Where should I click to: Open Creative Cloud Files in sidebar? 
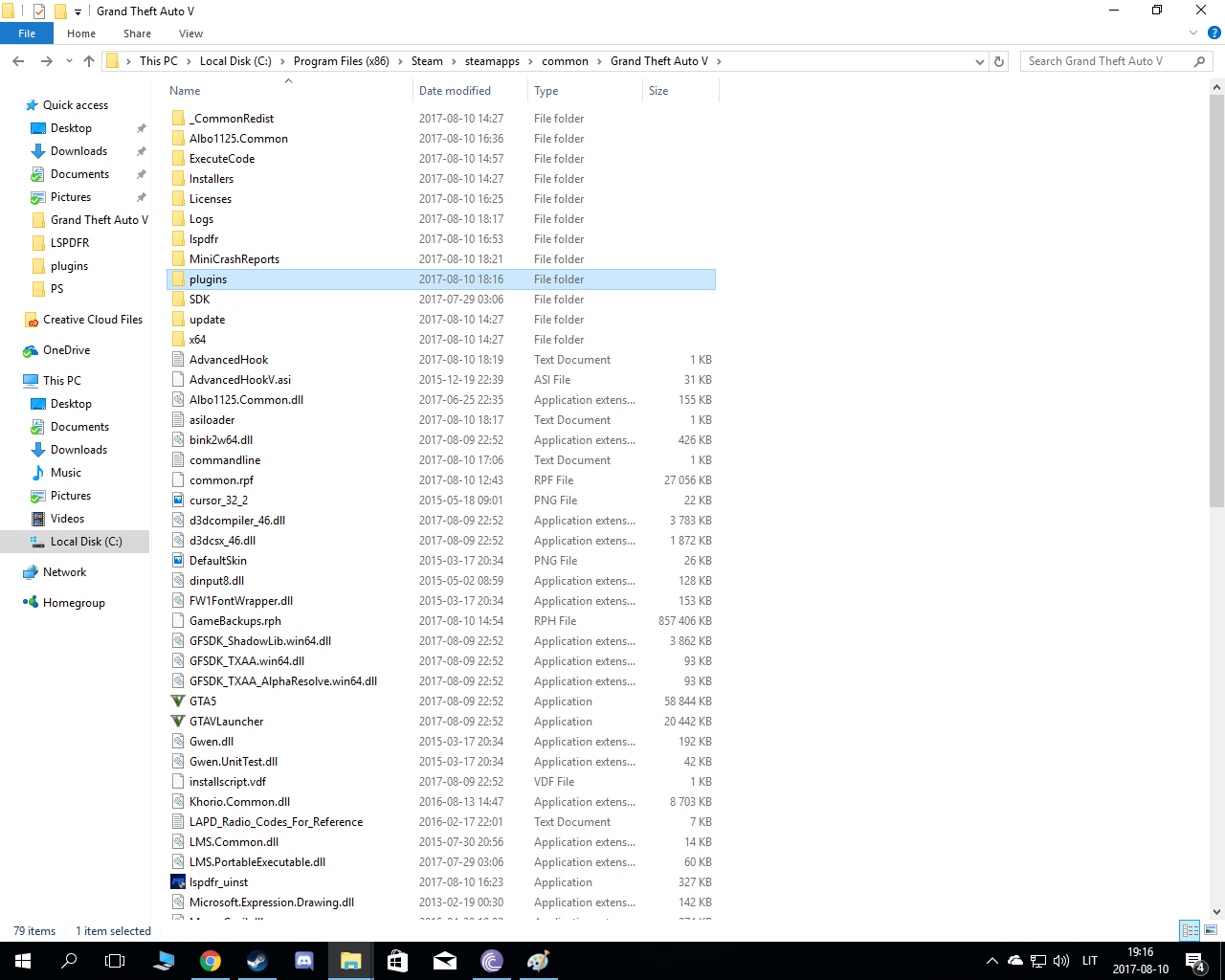pos(93,320)
